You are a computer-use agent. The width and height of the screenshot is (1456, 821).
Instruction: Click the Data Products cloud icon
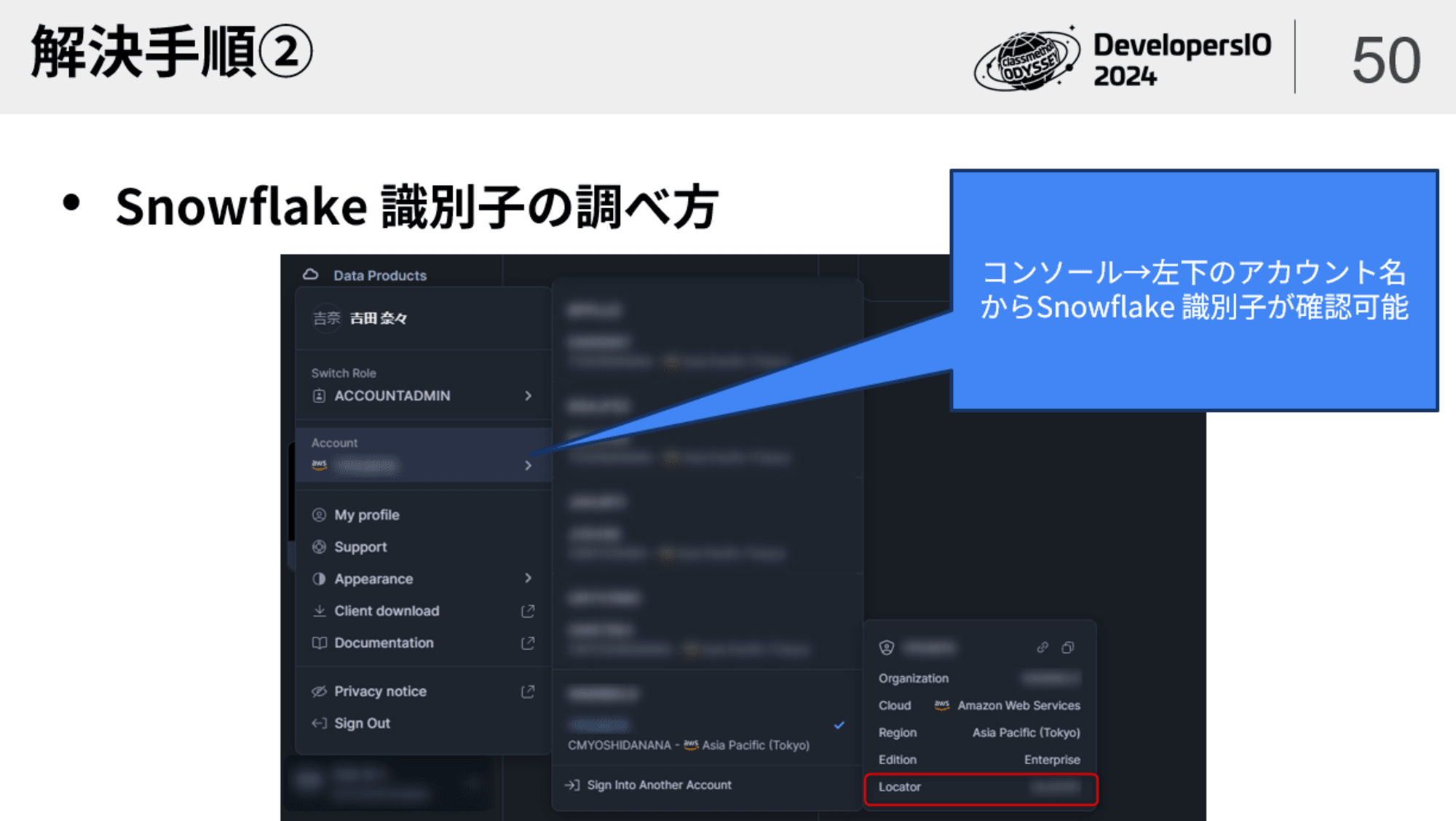311,274
